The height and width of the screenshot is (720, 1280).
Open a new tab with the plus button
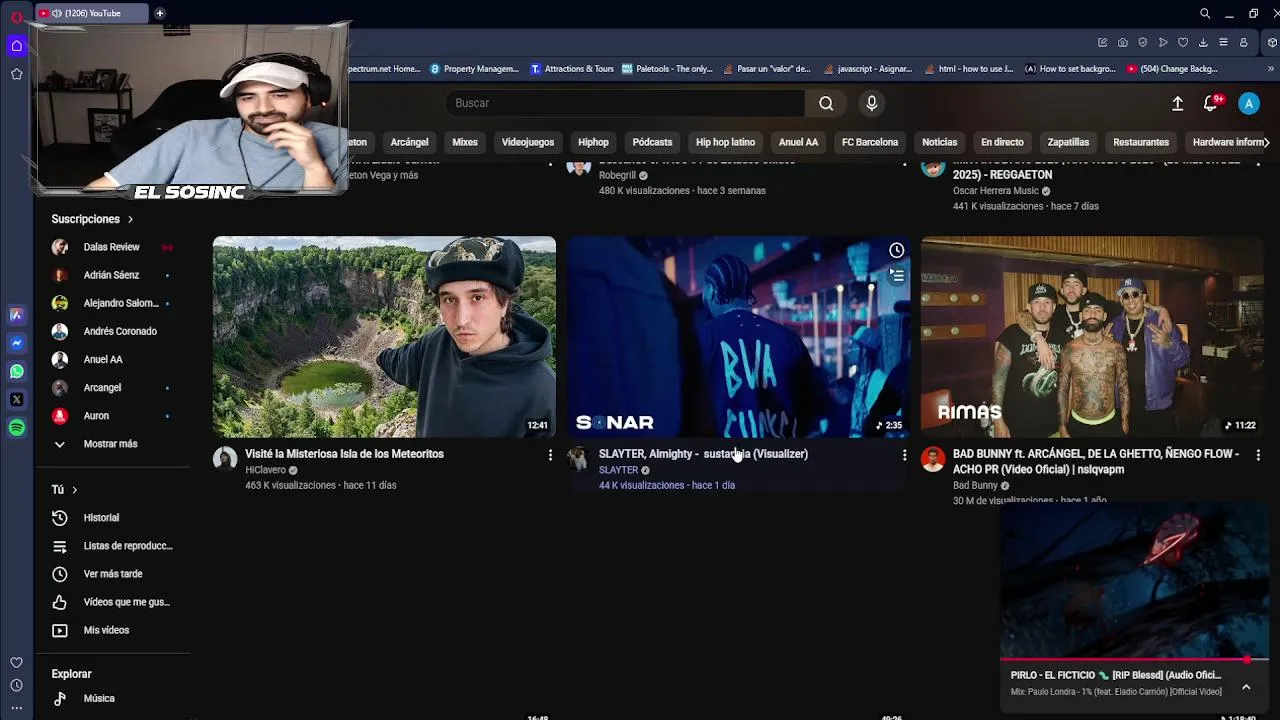tap(160, 13)
